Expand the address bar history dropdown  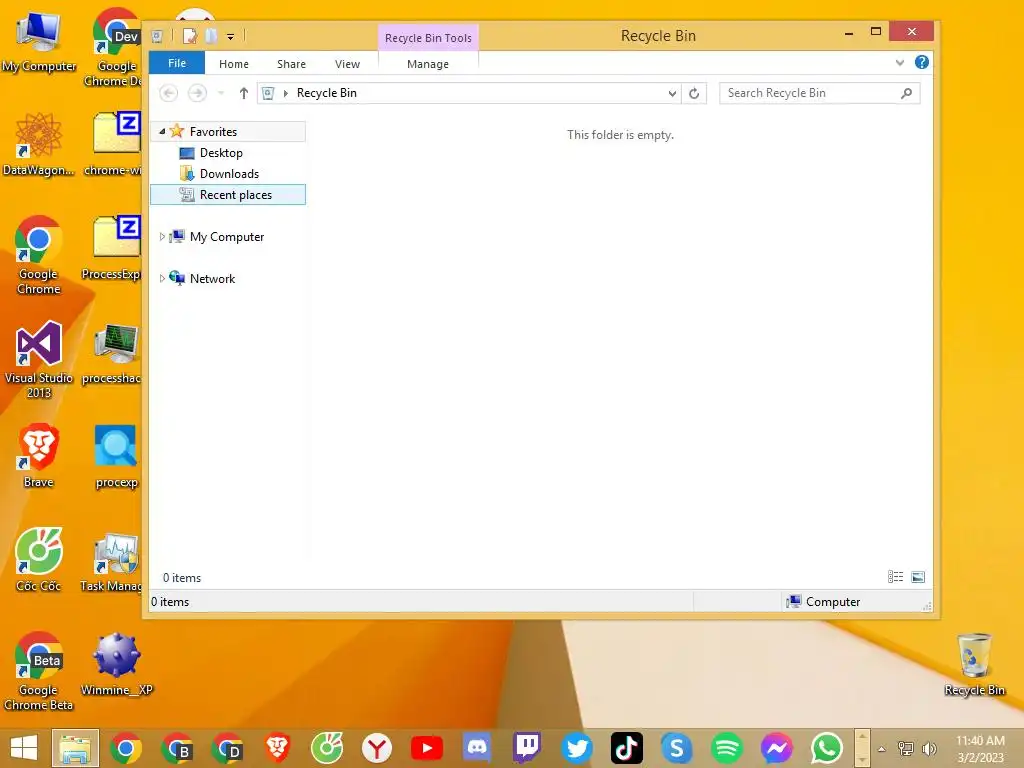click(672, 93)
